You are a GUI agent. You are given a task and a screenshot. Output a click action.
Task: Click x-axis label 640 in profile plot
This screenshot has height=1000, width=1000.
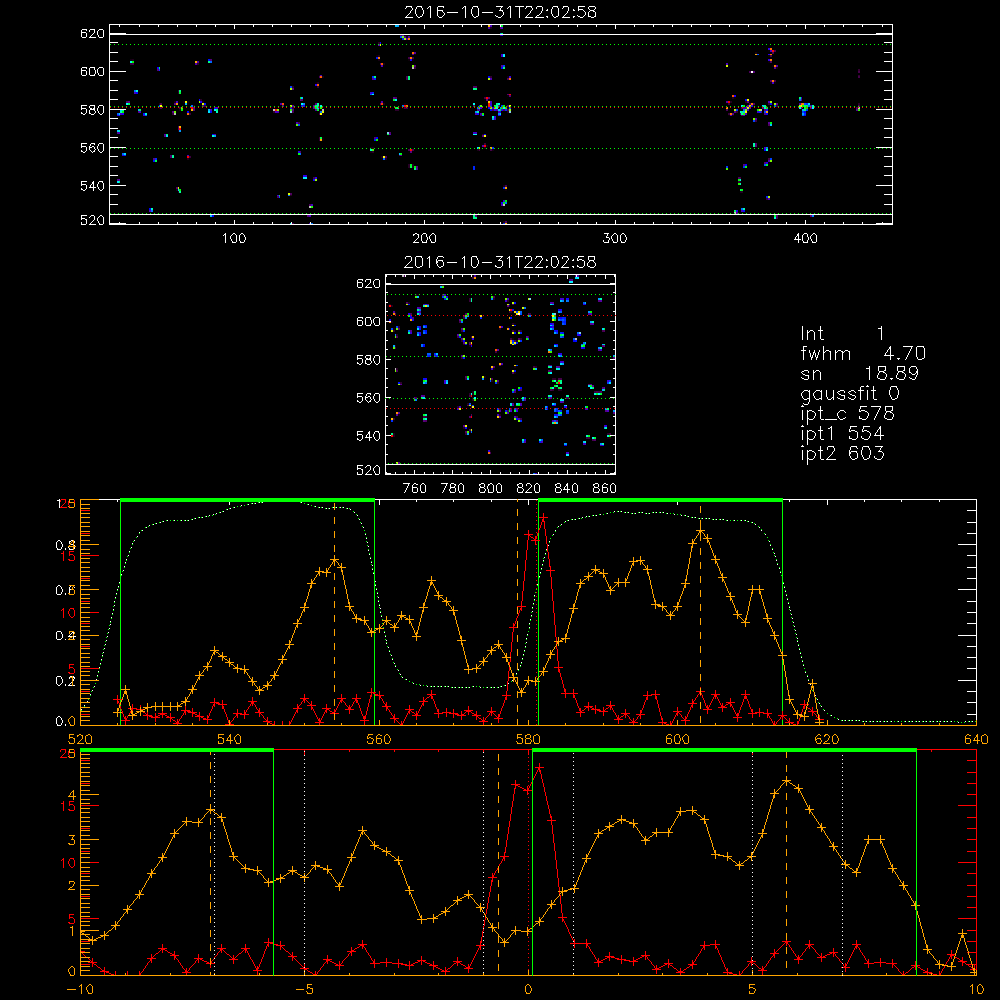point(976,739)
